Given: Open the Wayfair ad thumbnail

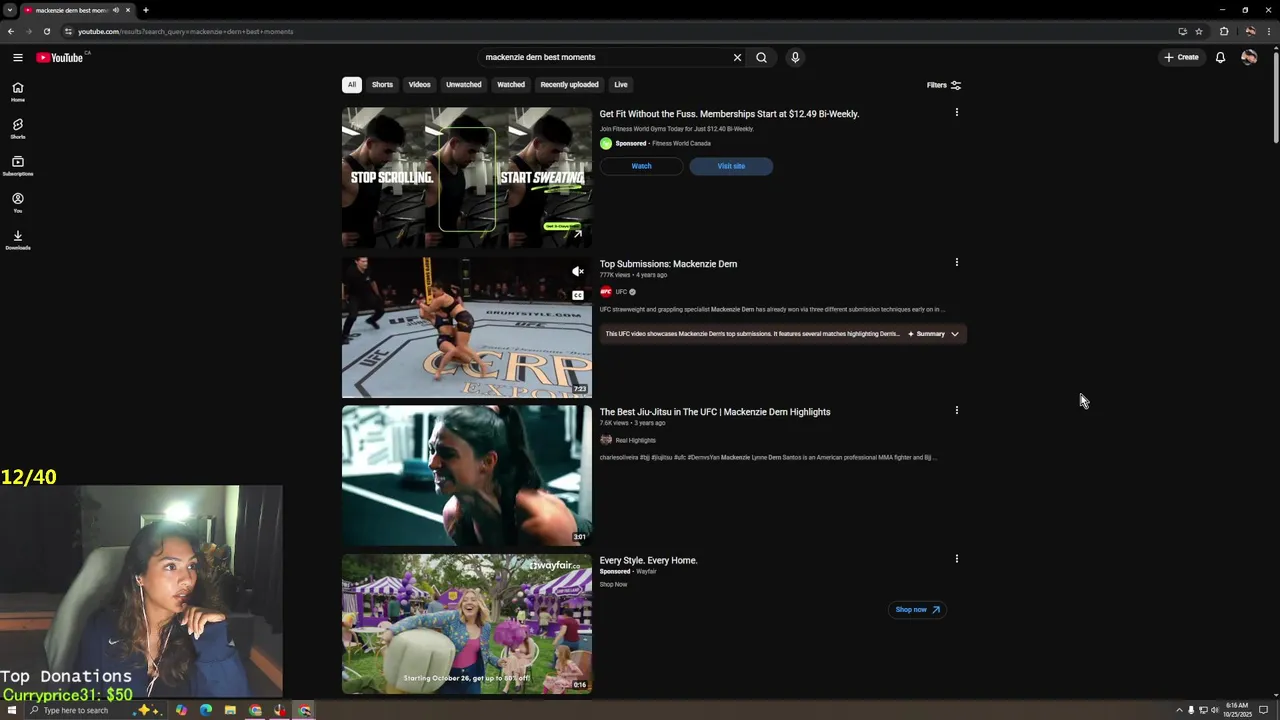Looking at the screenshot, I should [x=467, y=624].
